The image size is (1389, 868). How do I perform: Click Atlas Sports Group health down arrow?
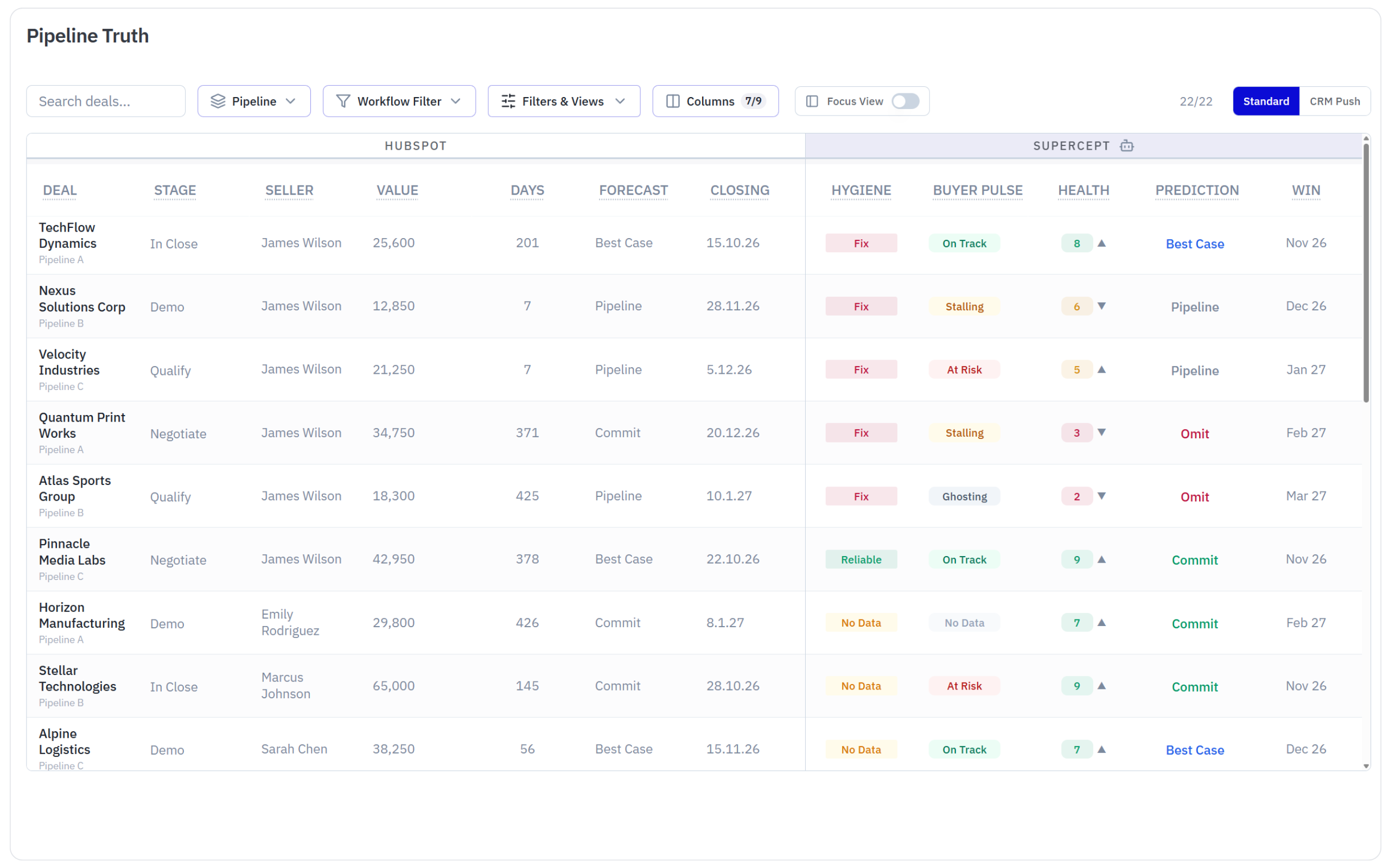pos(1101,496)
